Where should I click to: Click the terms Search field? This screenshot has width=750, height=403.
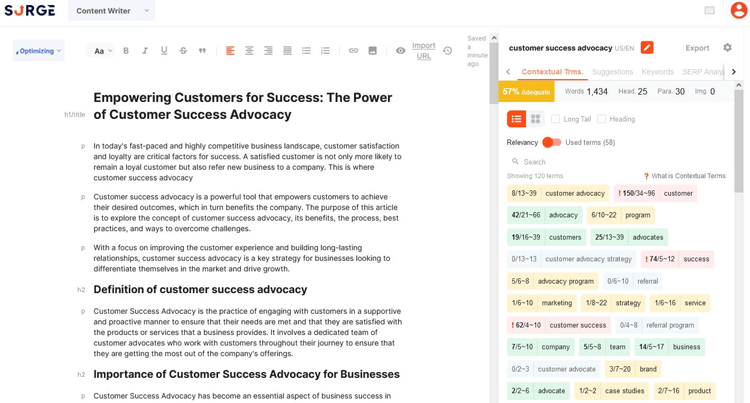coord(617,162)
